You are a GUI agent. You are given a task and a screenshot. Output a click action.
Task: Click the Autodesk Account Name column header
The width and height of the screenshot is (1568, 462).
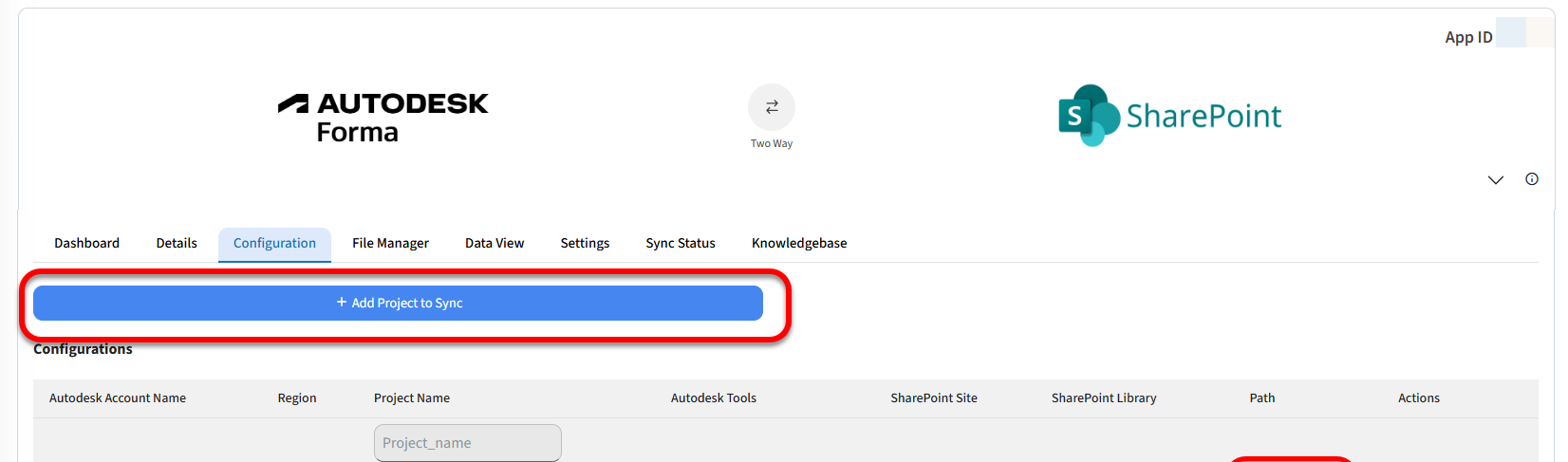pyautogui.click(x=118, y=398)
